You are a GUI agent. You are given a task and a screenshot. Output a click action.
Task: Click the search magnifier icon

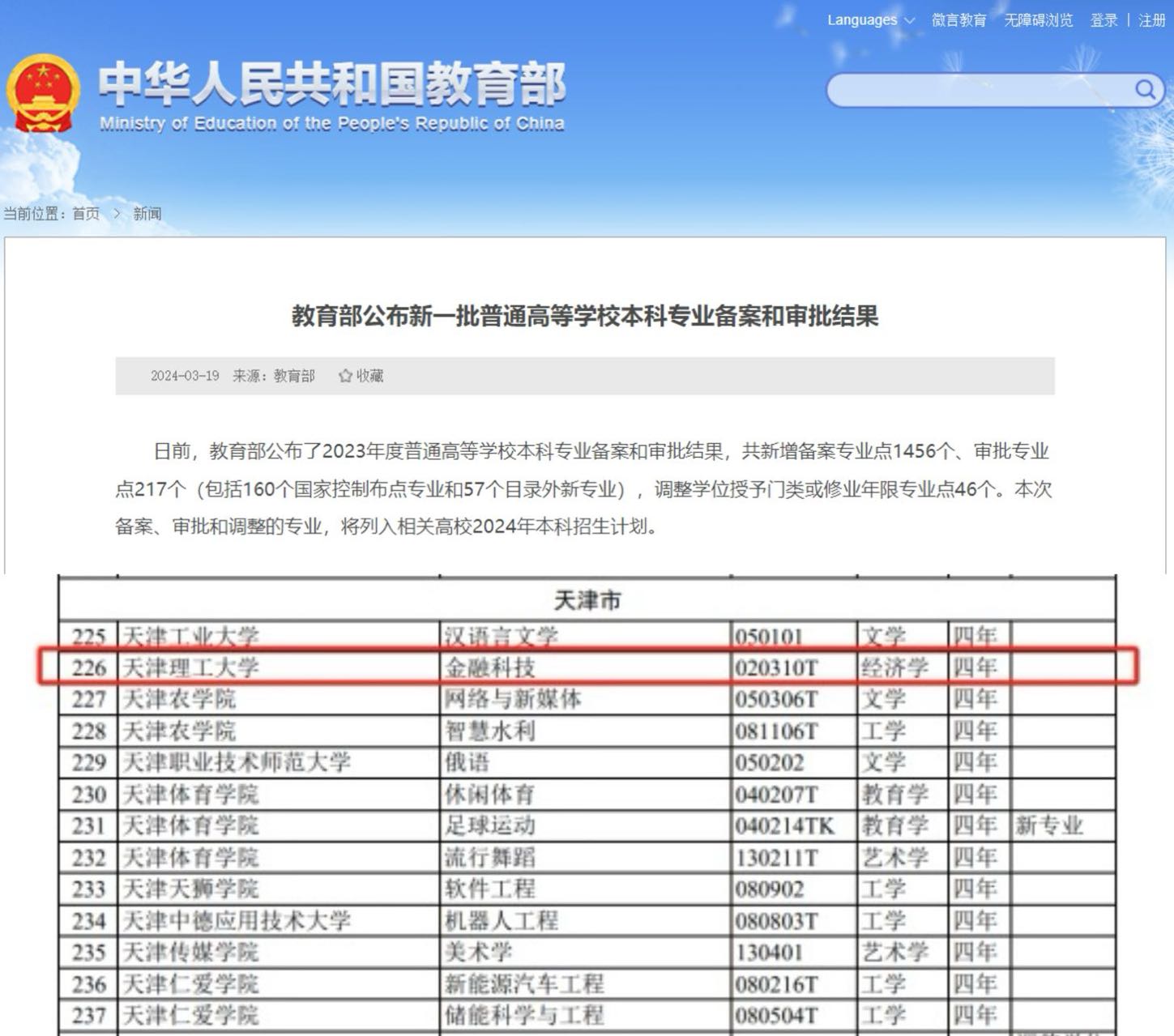coord(1144,89)
